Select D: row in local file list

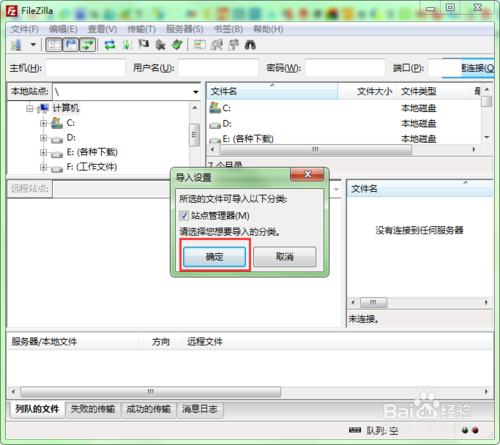343,124
